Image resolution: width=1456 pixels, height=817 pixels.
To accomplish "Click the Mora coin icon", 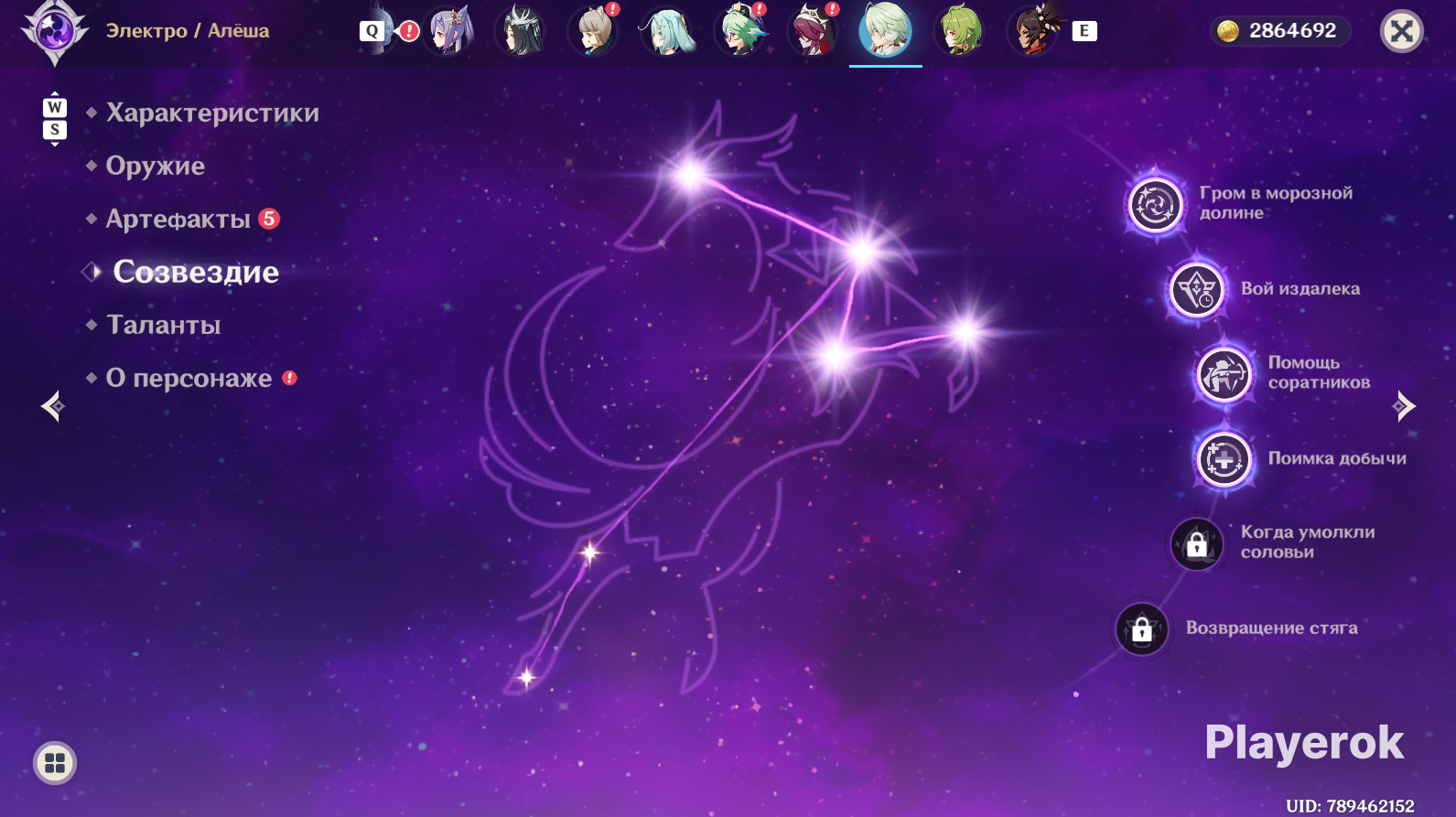I will pyautogui.click(x=1228, y=31).
